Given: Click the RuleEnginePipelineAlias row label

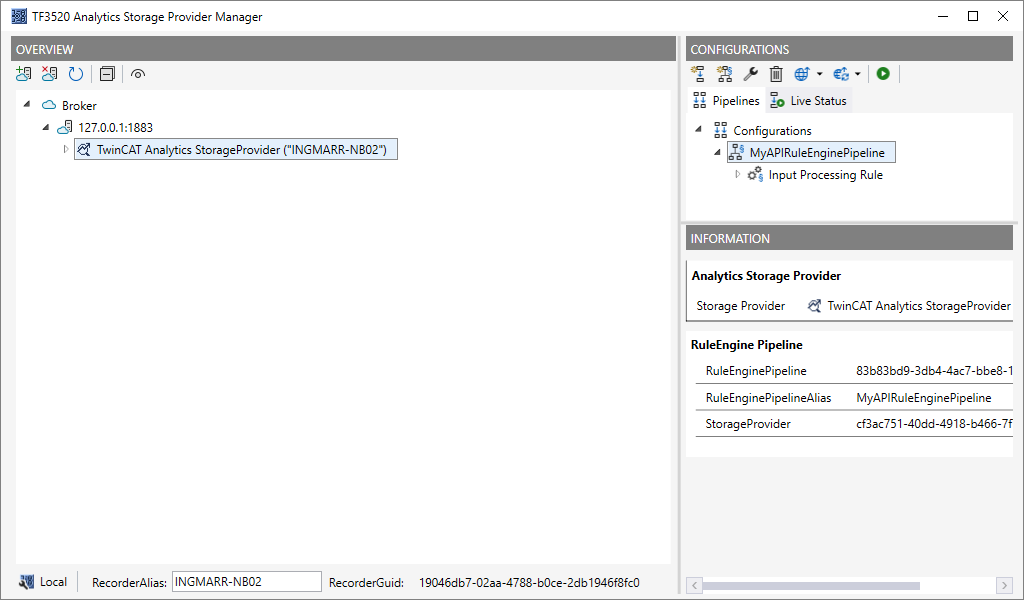Looking at the screenshot, I should click(769, 398).
